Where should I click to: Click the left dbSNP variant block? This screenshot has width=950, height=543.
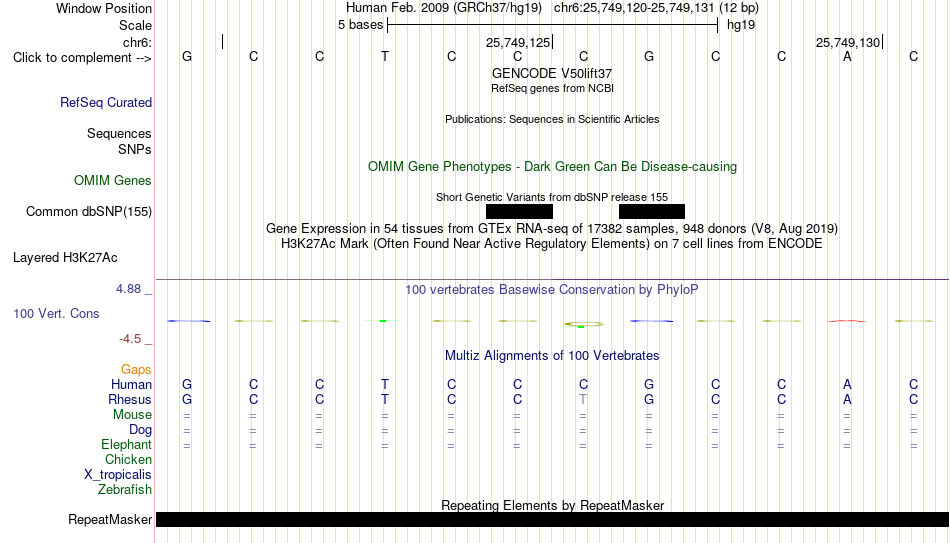point(519,212)
